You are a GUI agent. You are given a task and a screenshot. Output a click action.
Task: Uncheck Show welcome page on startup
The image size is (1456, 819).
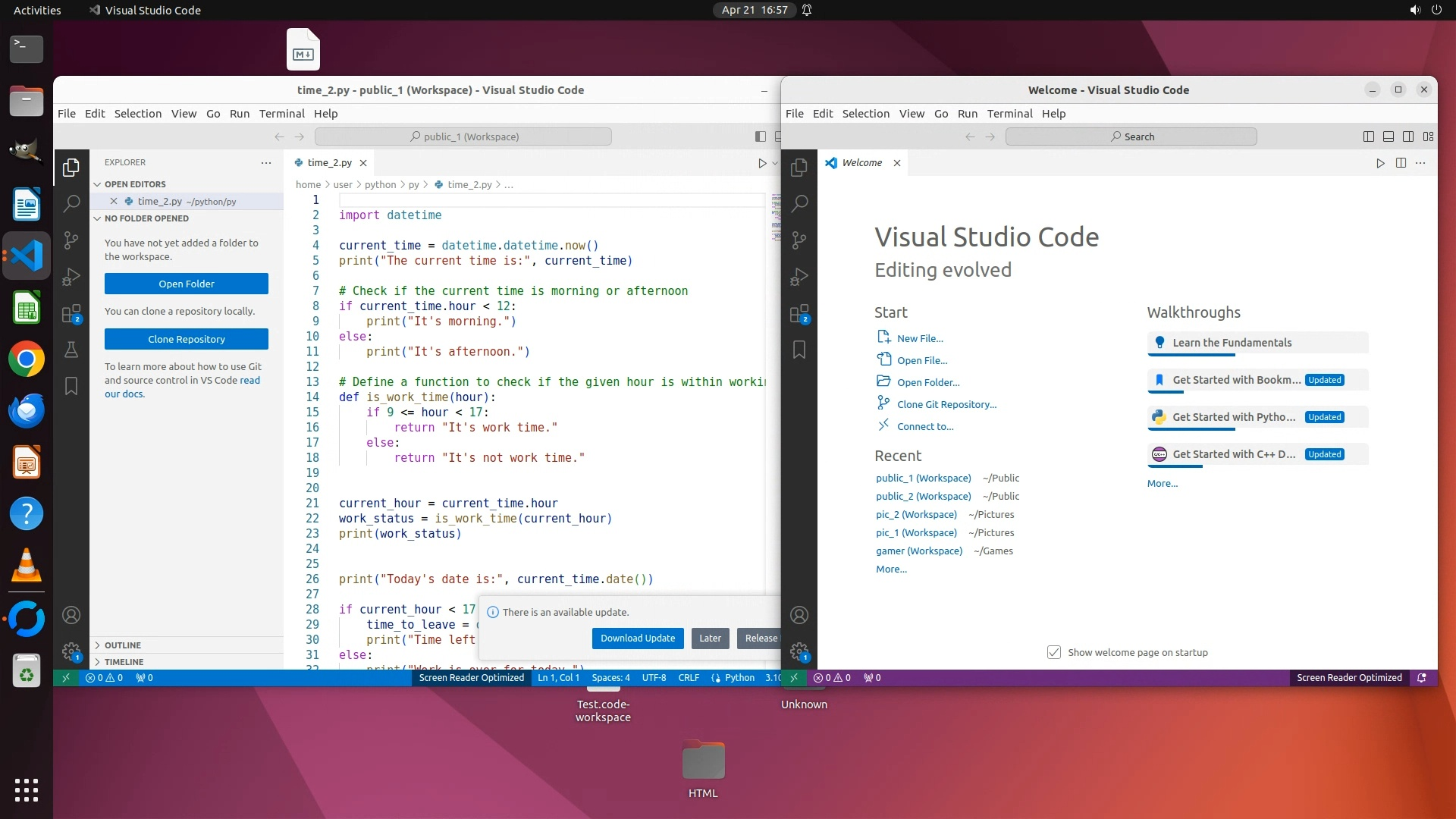click(1054, 652)
